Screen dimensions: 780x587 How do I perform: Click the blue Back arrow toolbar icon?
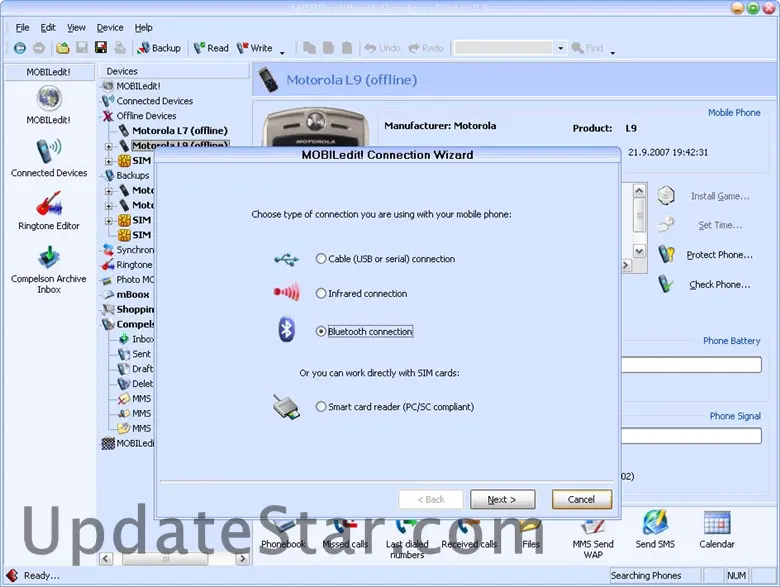pyautogui.click(x=20, y=48)
